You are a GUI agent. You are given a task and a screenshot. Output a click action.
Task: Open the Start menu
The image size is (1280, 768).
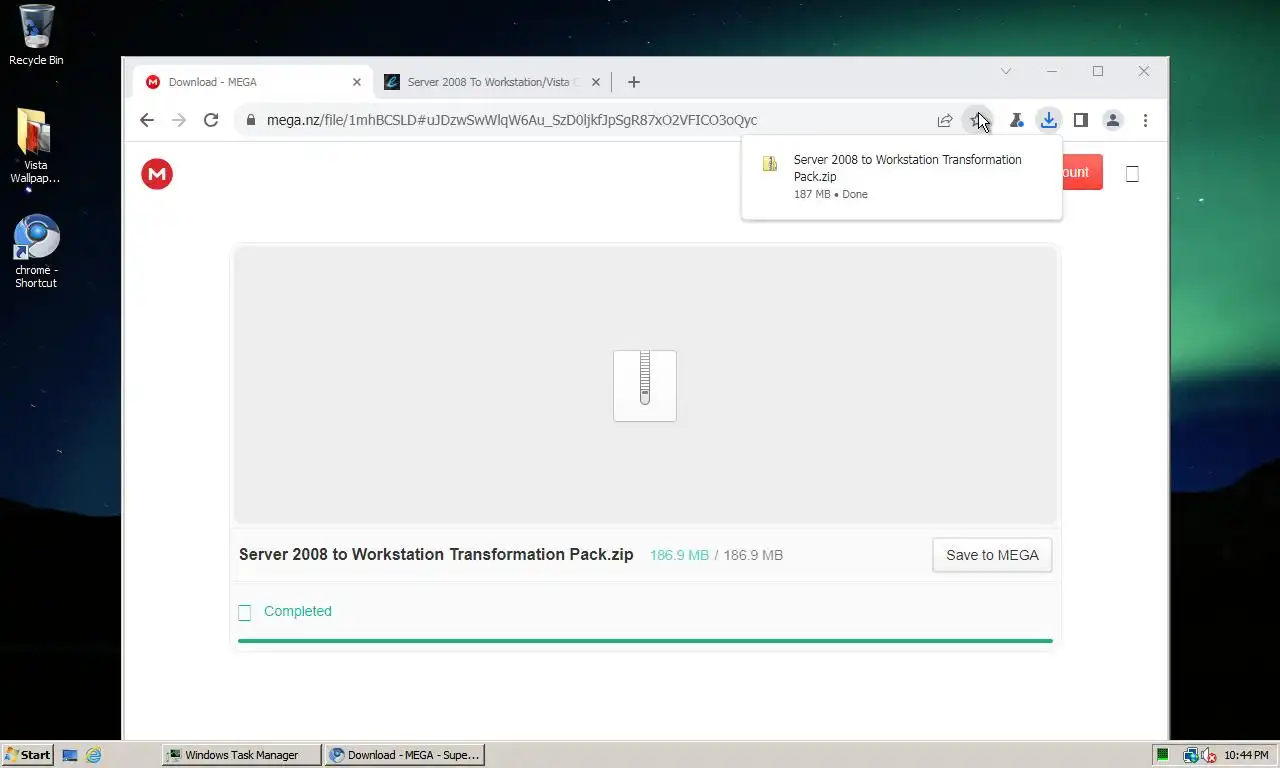coord(28,755)
